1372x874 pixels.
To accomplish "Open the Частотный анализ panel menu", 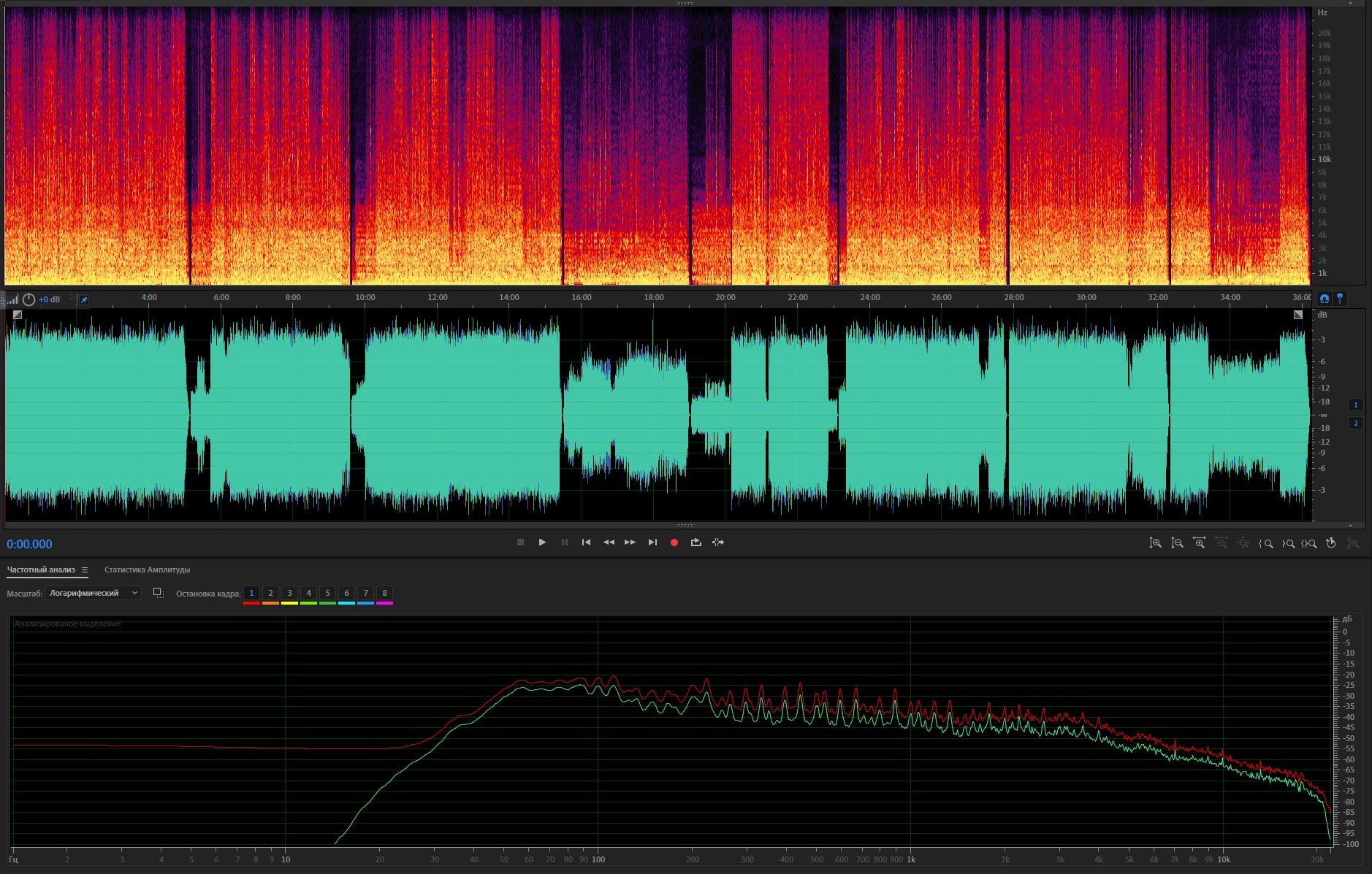I will tap(85, 570).
